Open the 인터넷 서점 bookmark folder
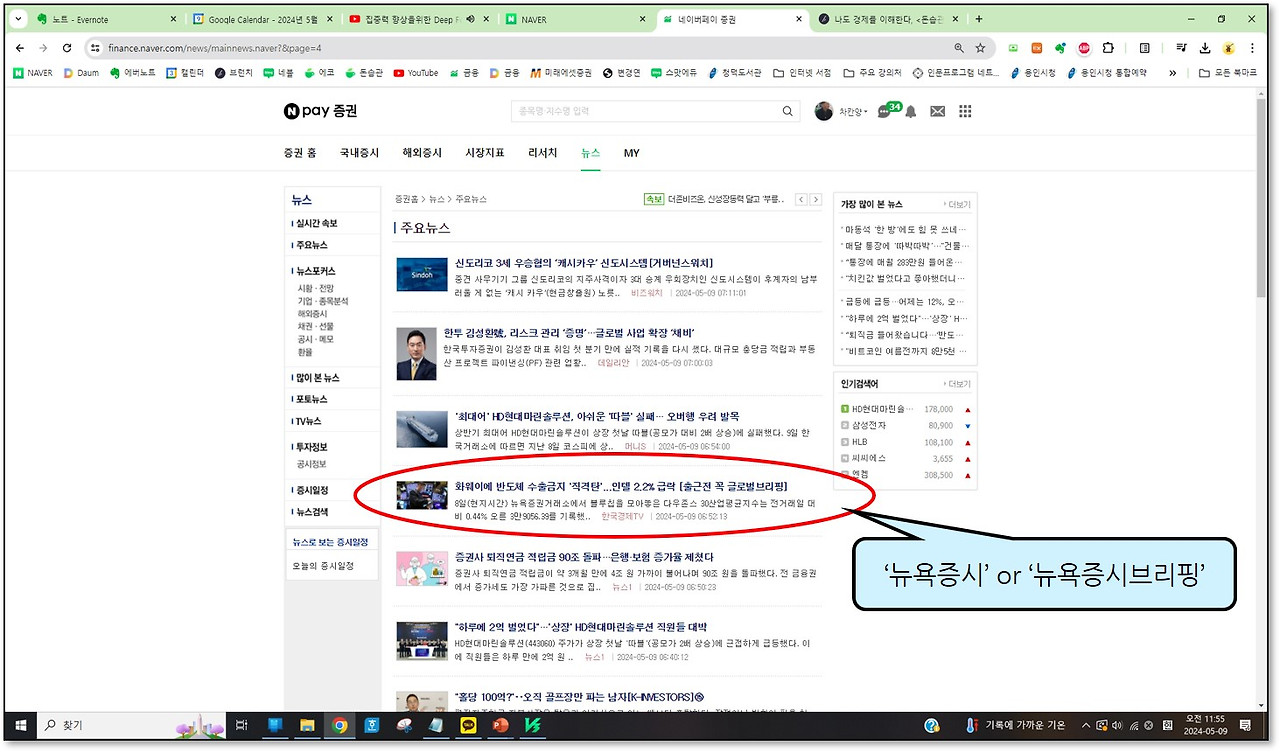This screenshot has width=1280, height=752. (802, 73)
